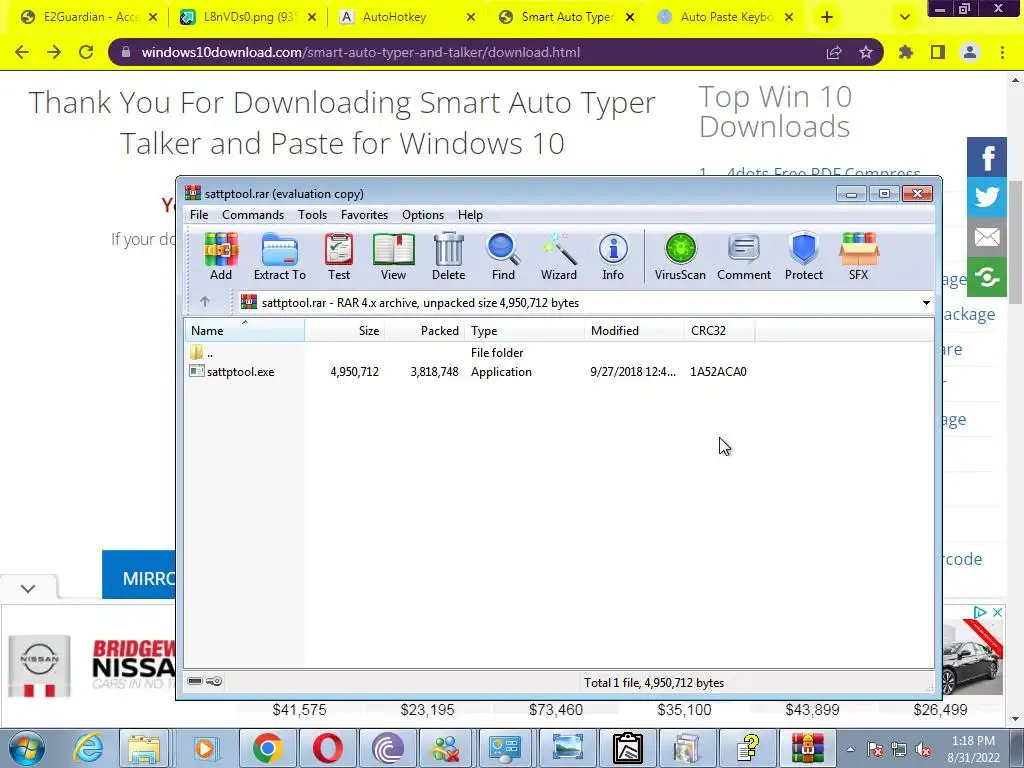This screenshot has height=768, width=1024.
Task: Show hidden system tray icons
Action: click(x=850, y=749)
